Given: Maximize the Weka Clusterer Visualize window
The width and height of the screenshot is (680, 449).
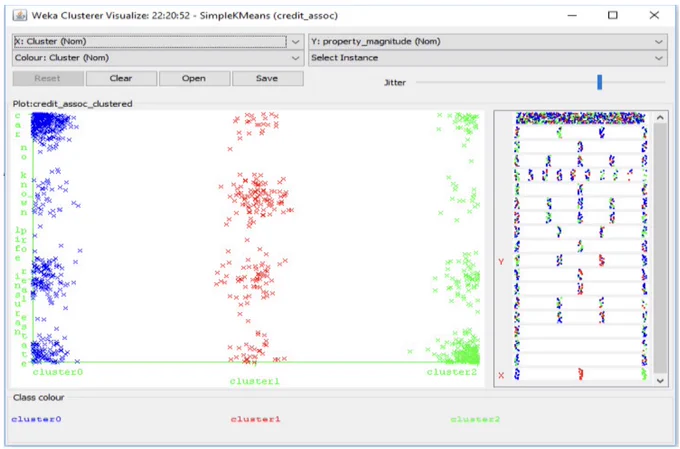Looking at the screenshot, I should [612, 15].
